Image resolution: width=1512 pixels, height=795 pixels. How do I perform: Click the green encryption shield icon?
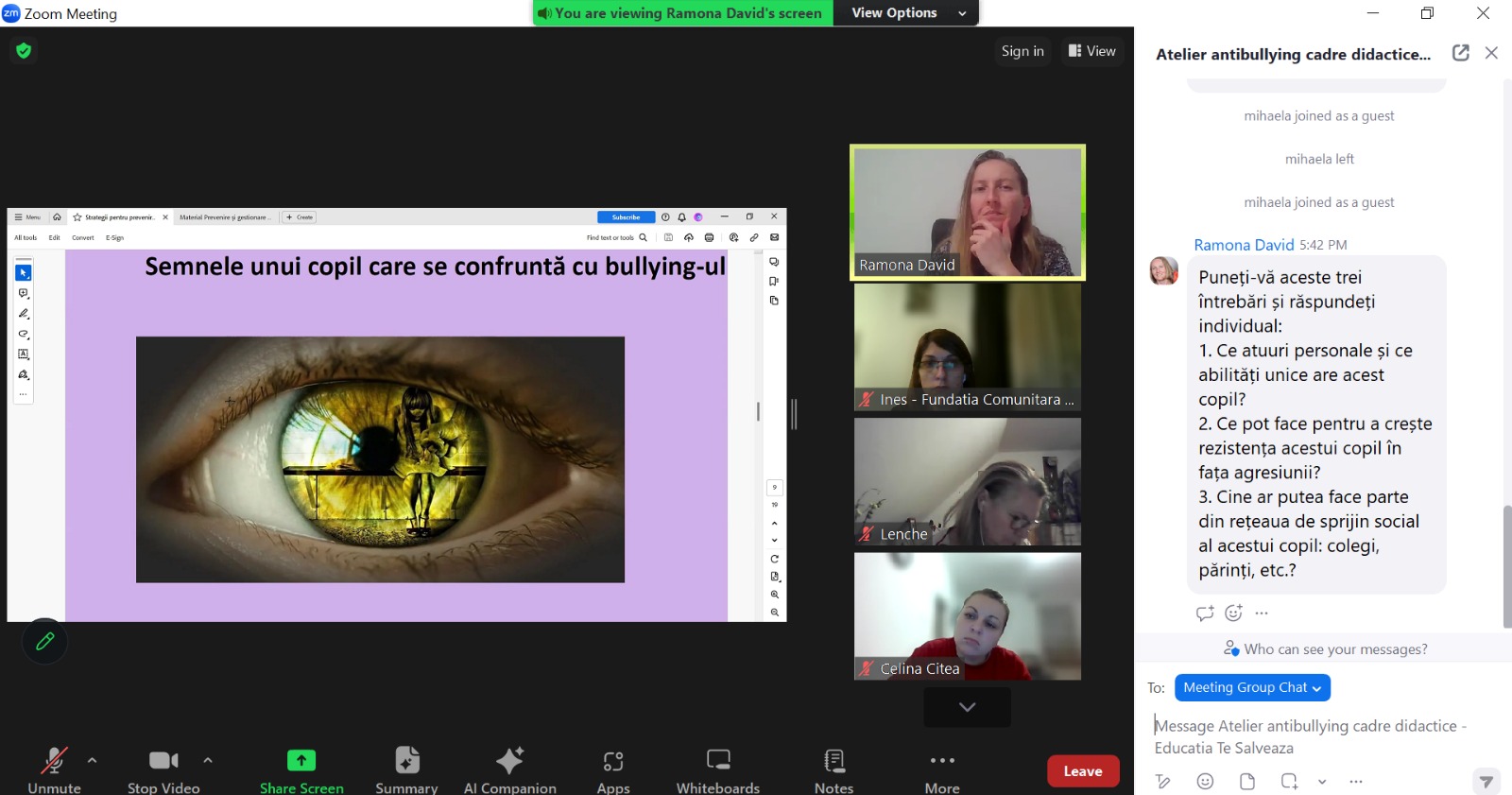(x=24, y=51)
